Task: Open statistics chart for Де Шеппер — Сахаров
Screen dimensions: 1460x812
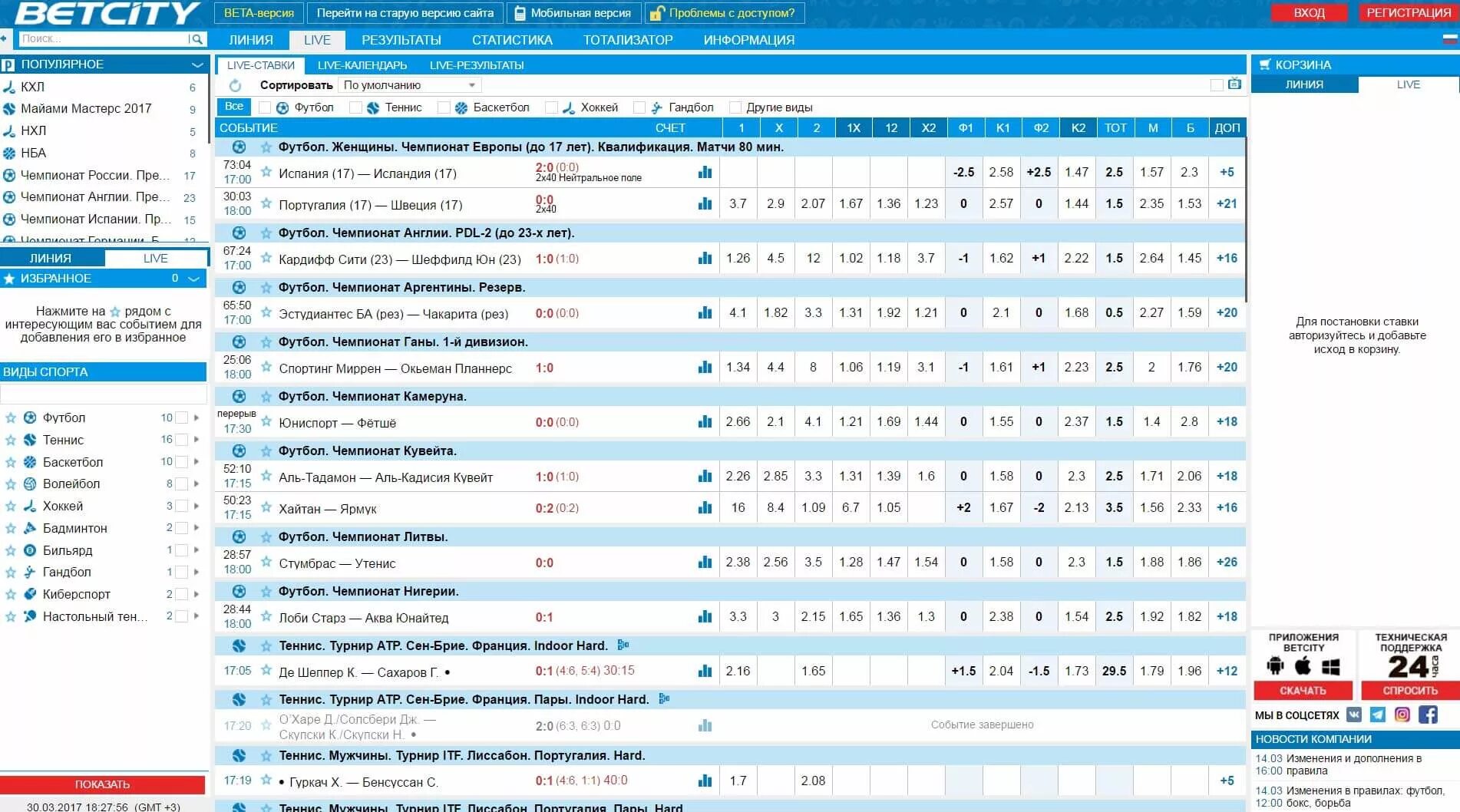Action: click(x=705, y=671)
